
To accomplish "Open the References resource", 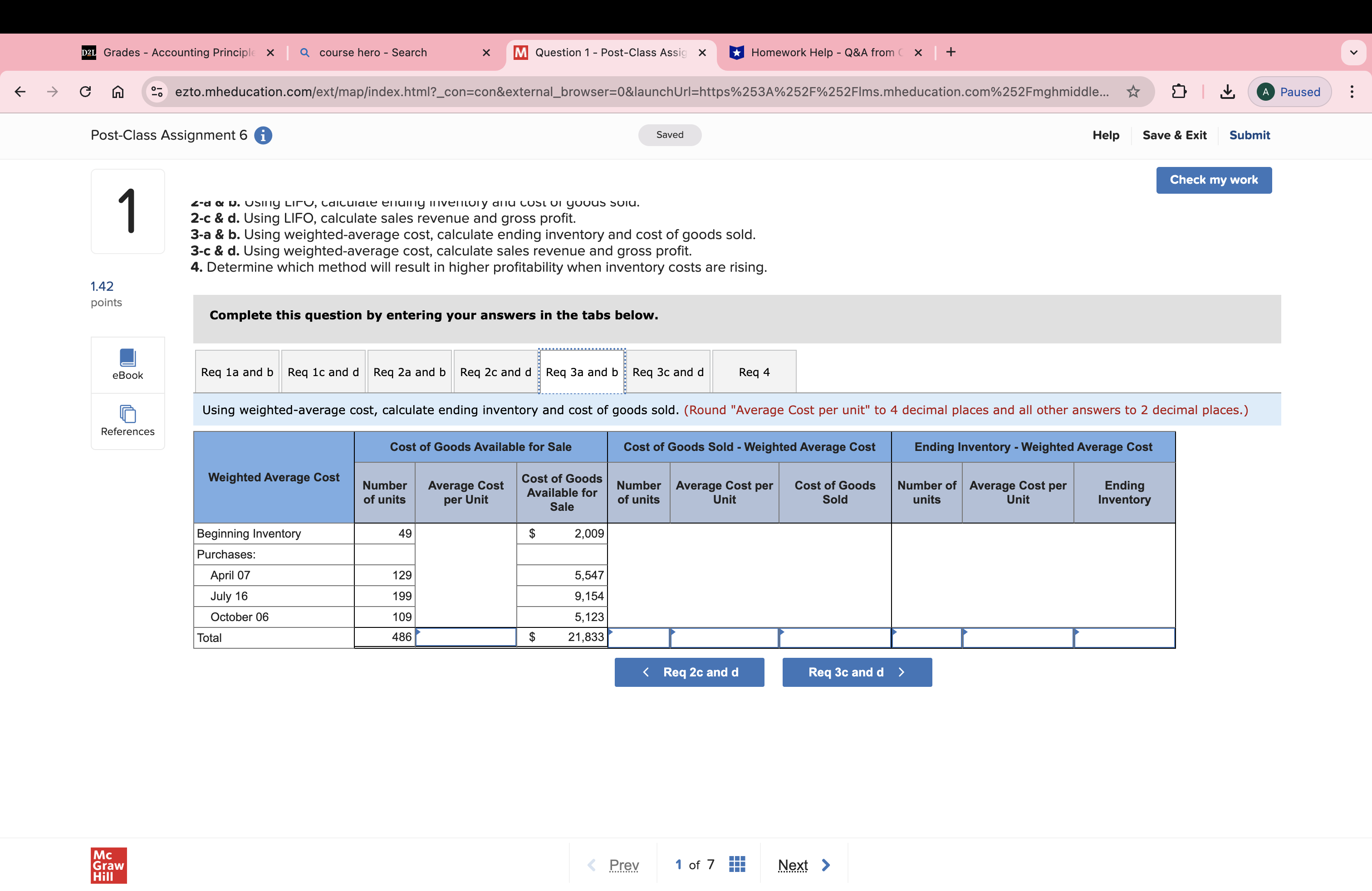I will 127,421.
